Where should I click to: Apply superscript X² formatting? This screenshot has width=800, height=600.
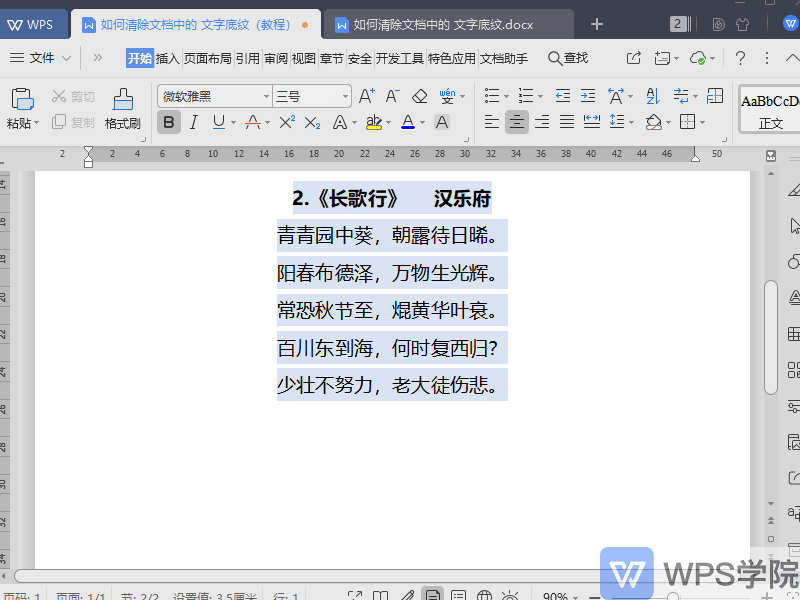coord(287,122)
